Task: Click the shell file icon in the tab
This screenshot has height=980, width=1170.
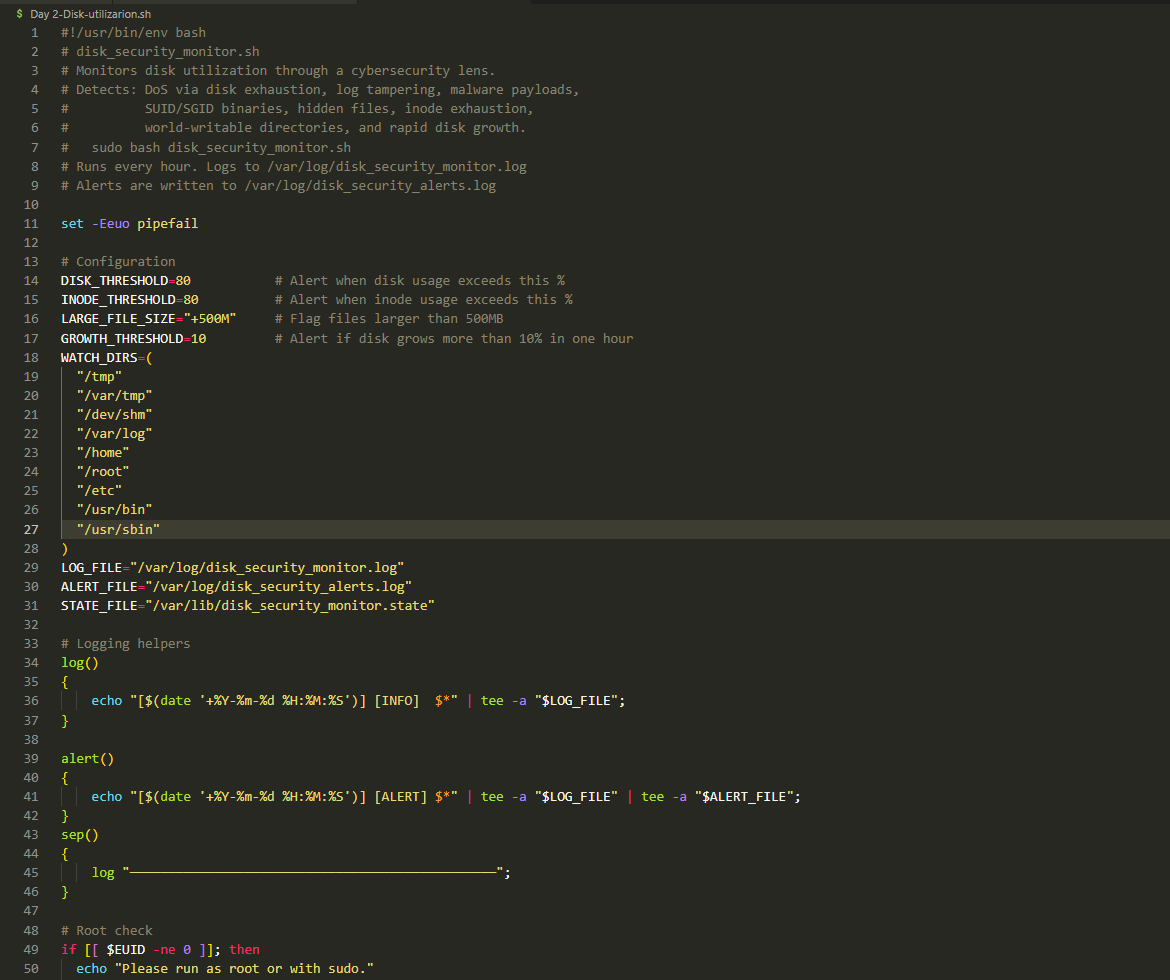Action: tap(19, 14)
